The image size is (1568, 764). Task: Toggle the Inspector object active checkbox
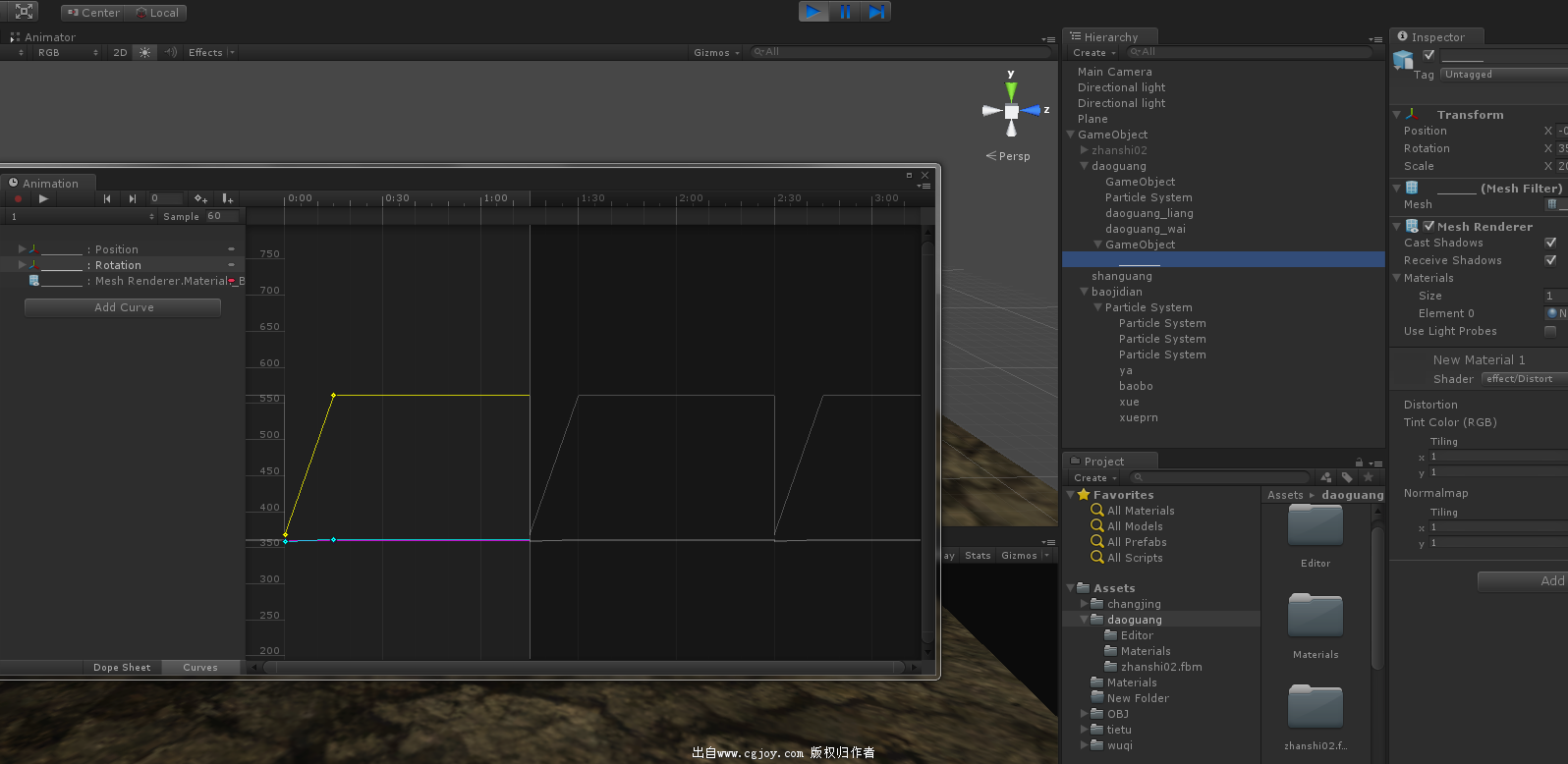coord(1429,55)
